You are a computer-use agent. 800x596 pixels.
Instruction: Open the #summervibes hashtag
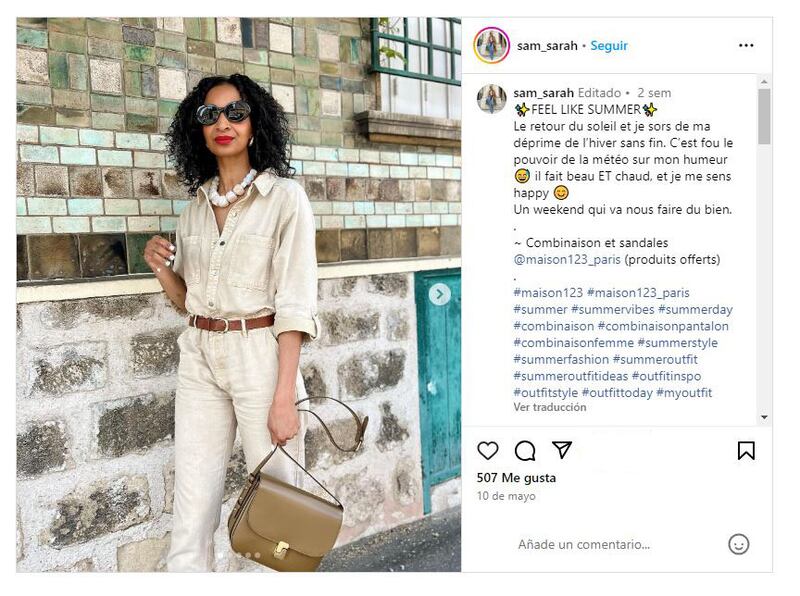pos(612,309)
